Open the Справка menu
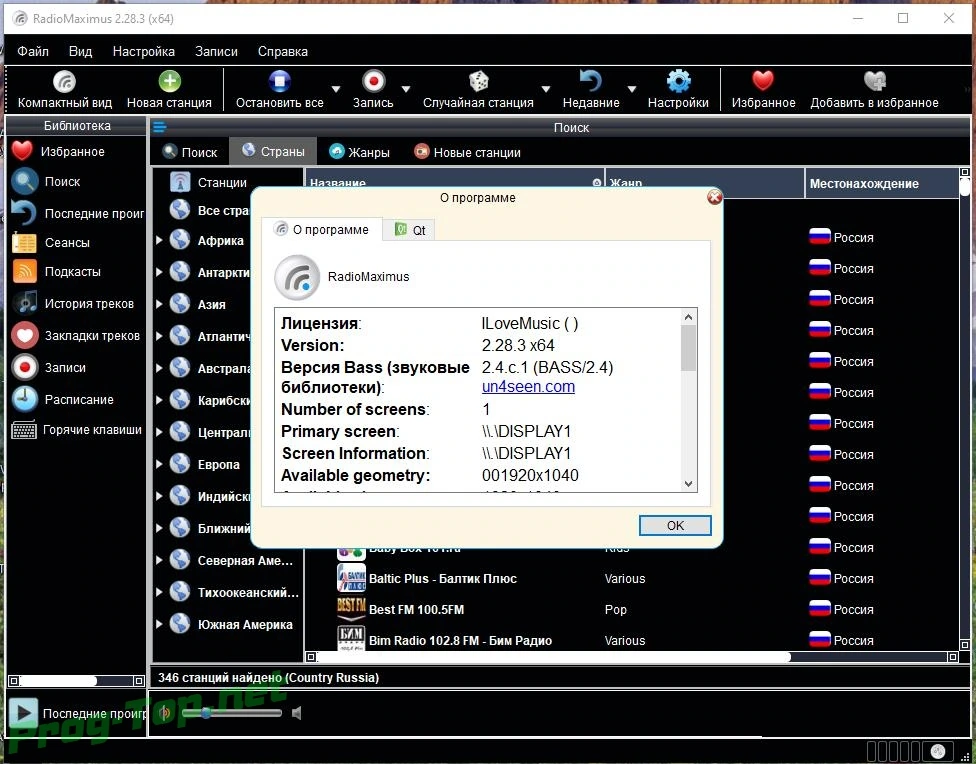The image size is (976, 764). 283,51
